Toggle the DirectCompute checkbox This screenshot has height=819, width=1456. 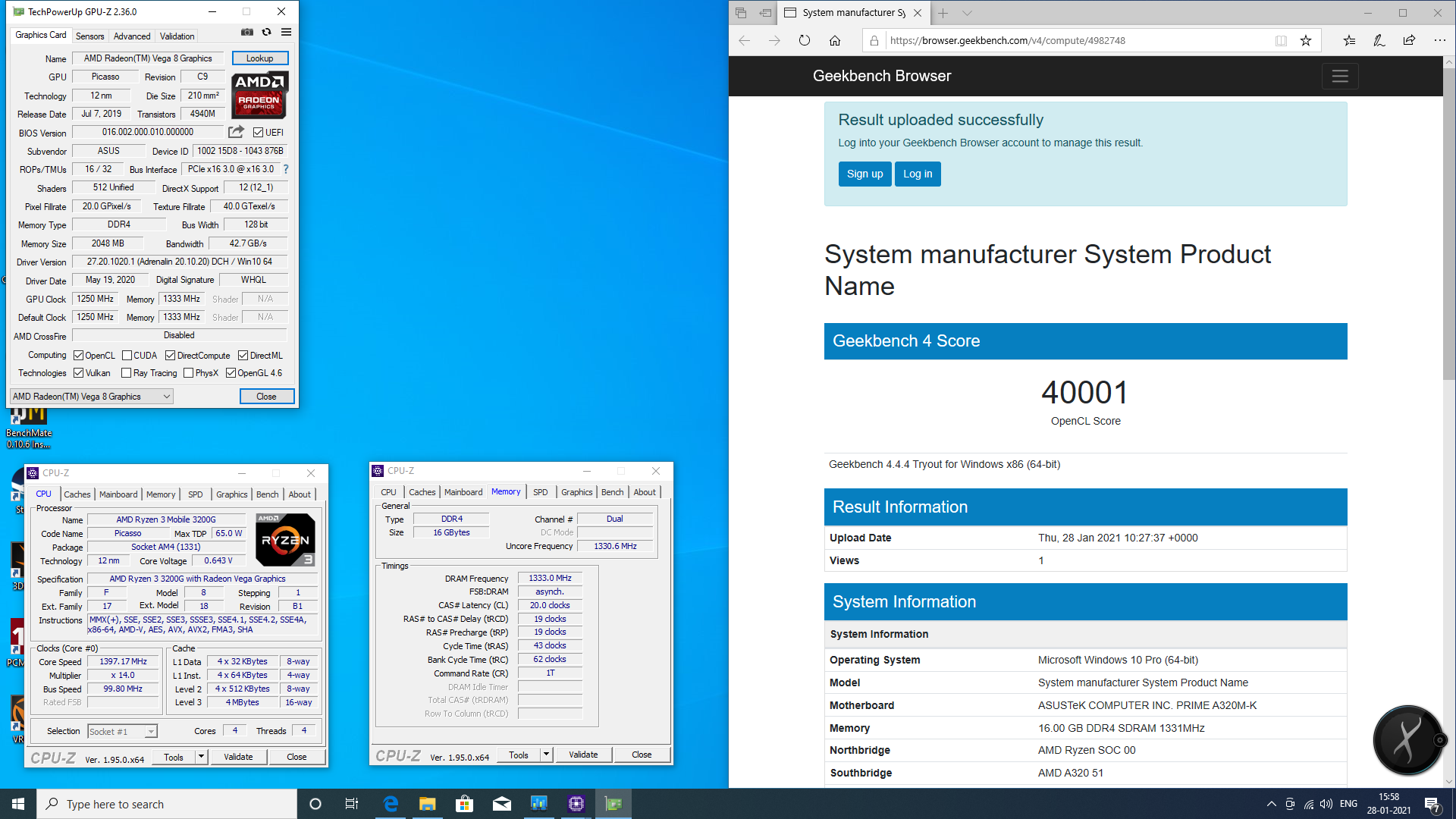[x=170, y=356]
